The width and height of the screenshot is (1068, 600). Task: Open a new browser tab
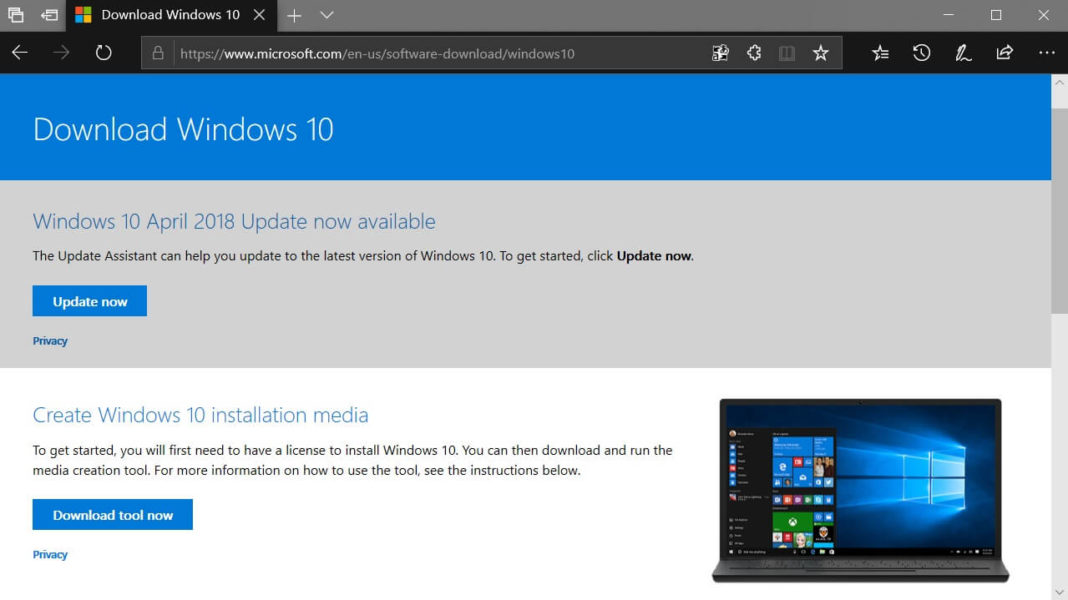coord(294,15)
